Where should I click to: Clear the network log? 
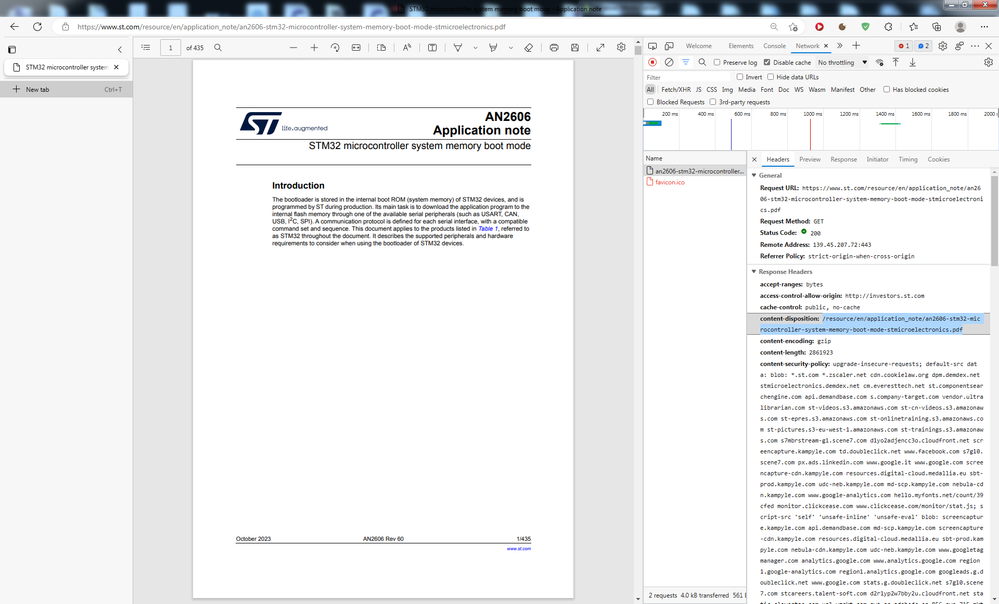click(669, 62)
